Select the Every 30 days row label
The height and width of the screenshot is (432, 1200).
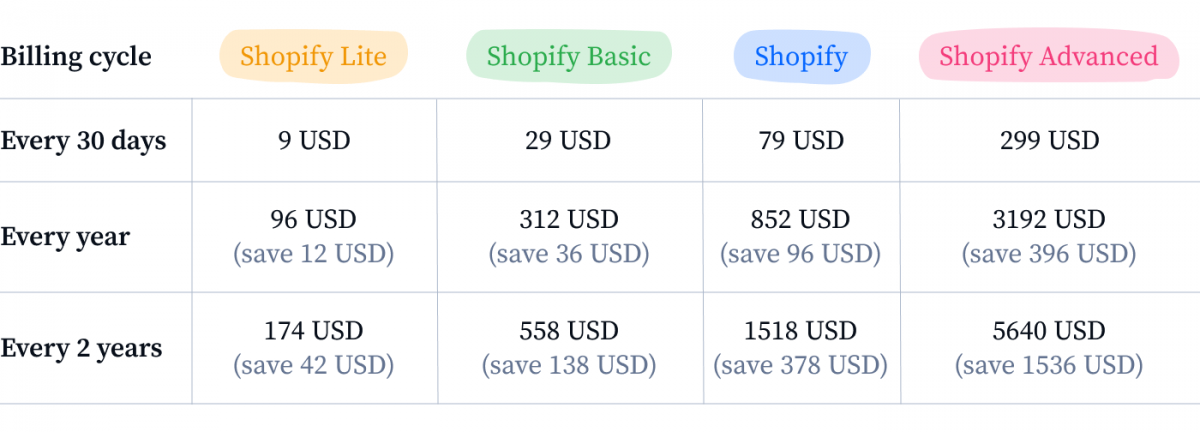(83, 141)
